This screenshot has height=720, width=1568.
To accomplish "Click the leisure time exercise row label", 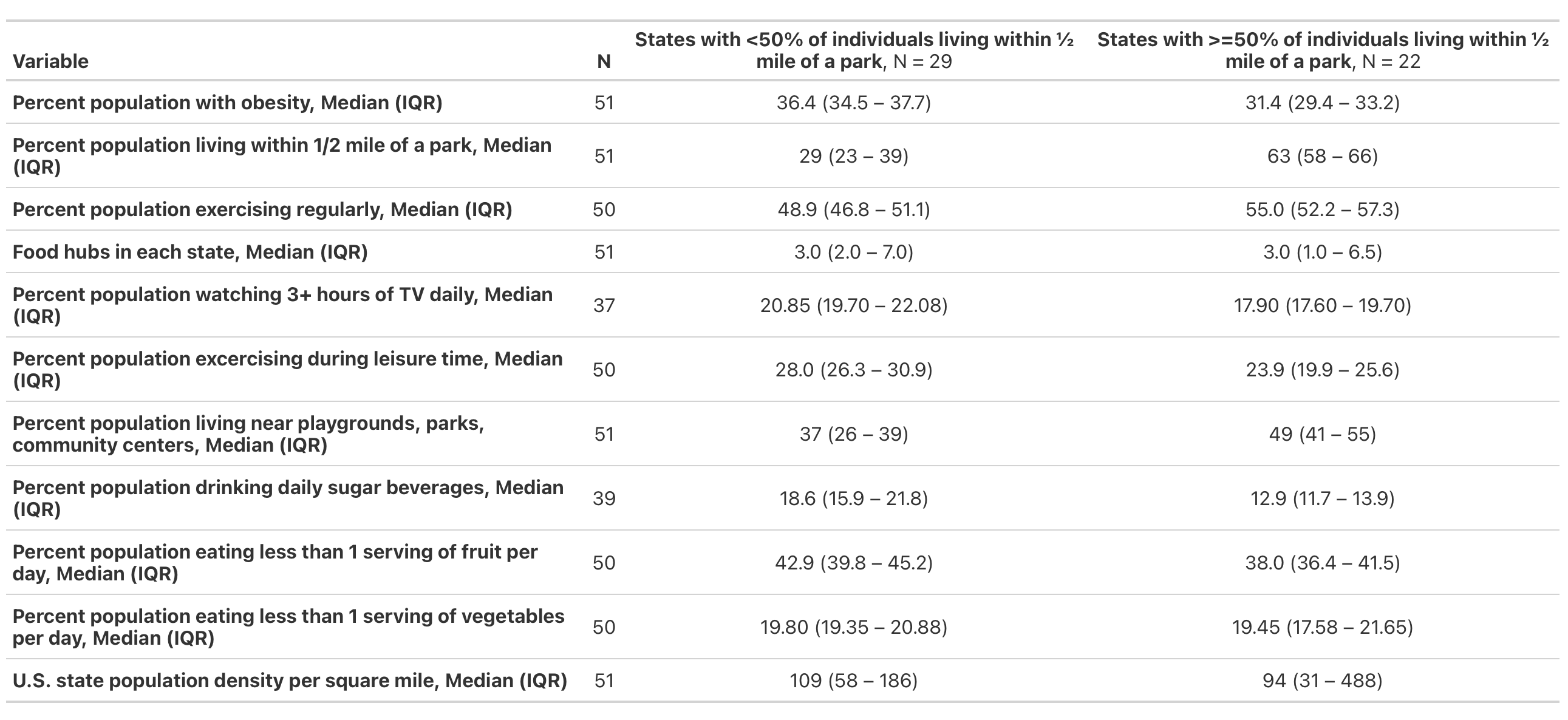I will point(287,370).
